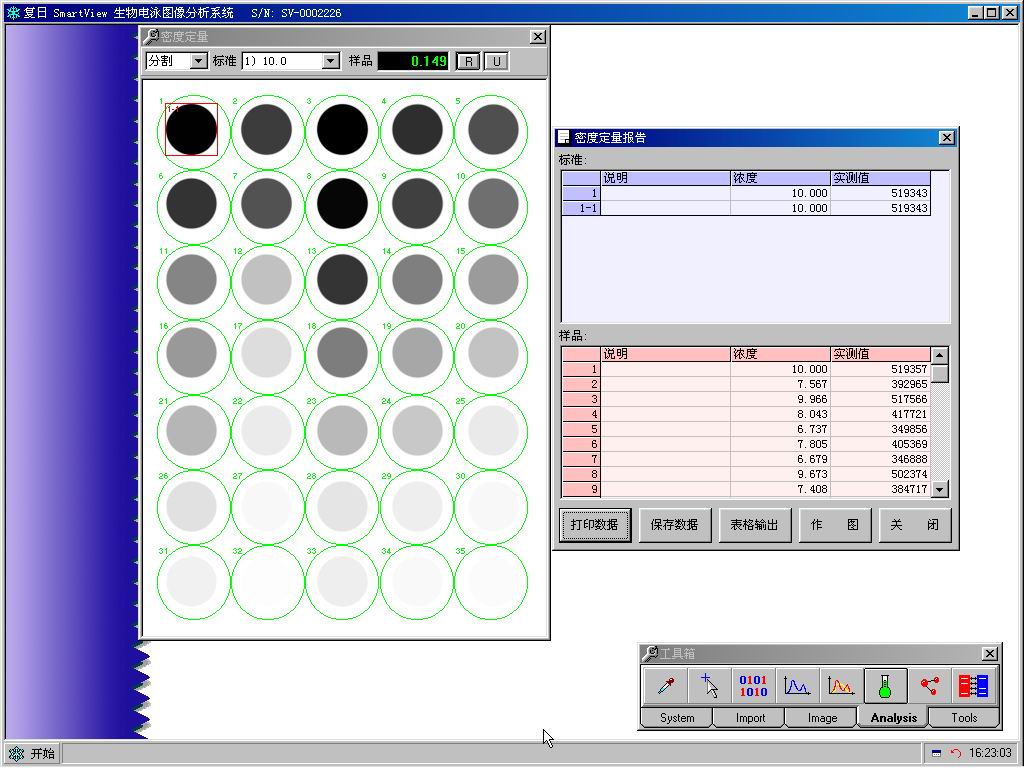The width and height of the screenshot is (1024, 768).
Task: Switch to the System tab
Action: 677,718
